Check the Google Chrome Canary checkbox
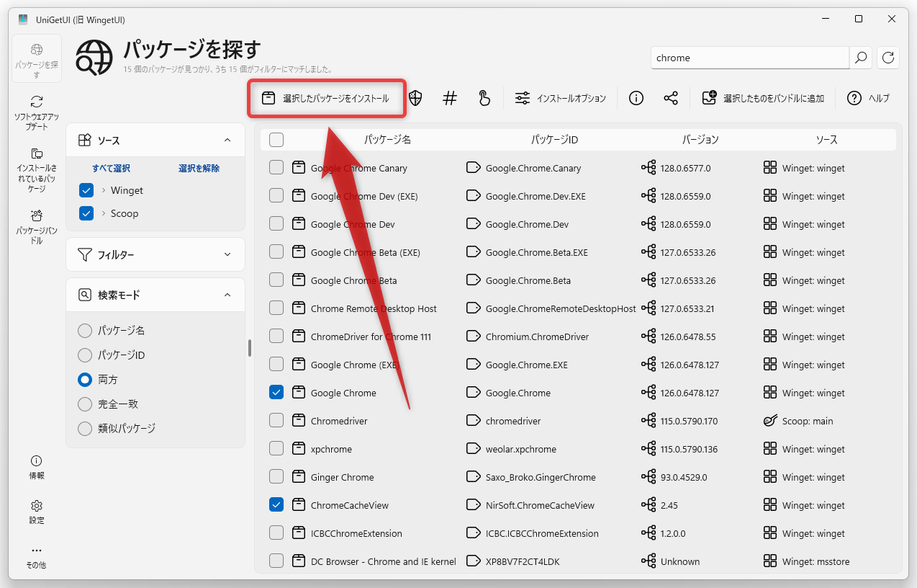Screen dimensions: 917x588 pyautogui.click(x=276, y=167)
